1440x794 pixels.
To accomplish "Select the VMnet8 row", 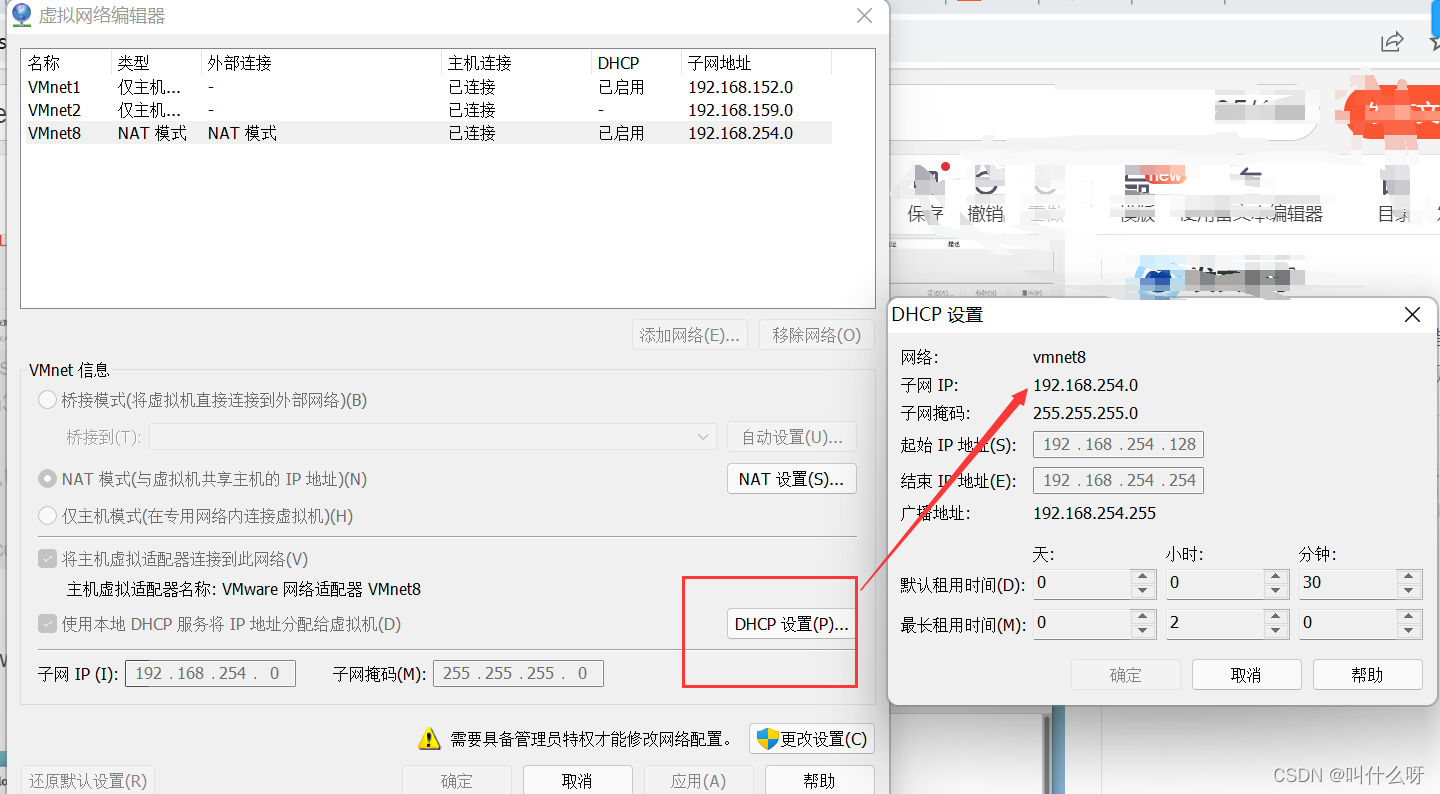I will coord(427,133).
